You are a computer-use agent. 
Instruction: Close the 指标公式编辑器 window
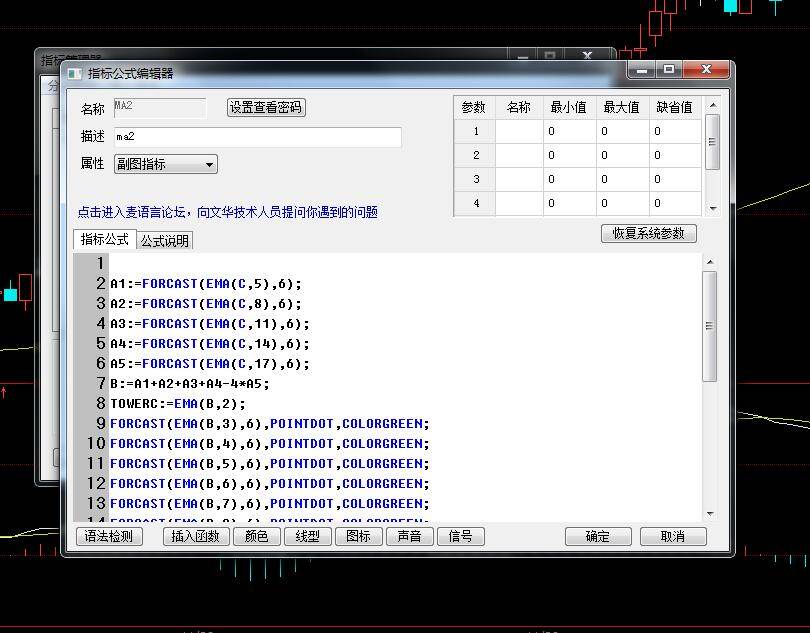coord(706,69)
